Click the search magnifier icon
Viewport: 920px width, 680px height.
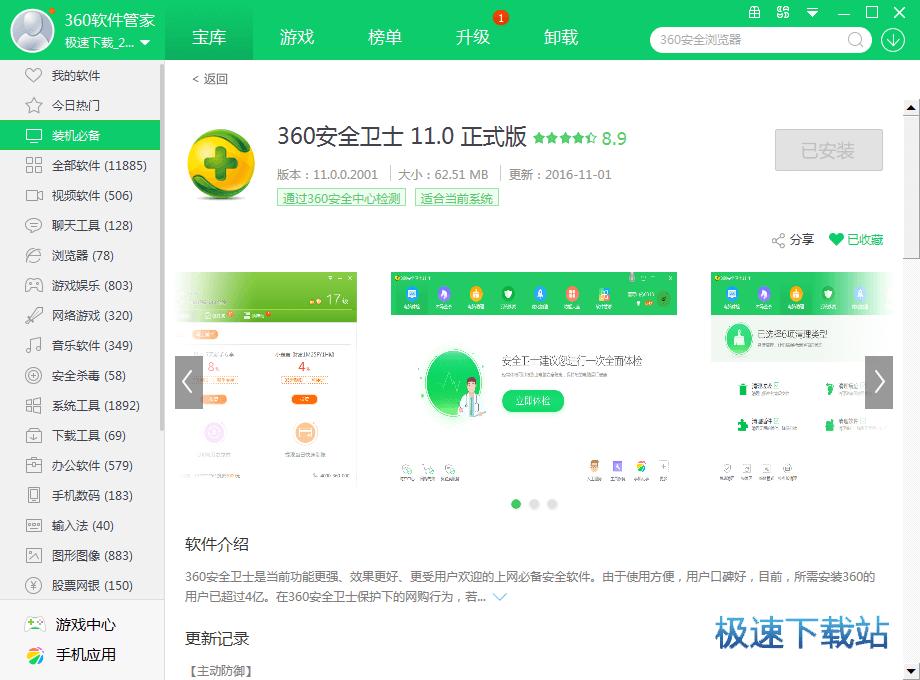[856, 40]
